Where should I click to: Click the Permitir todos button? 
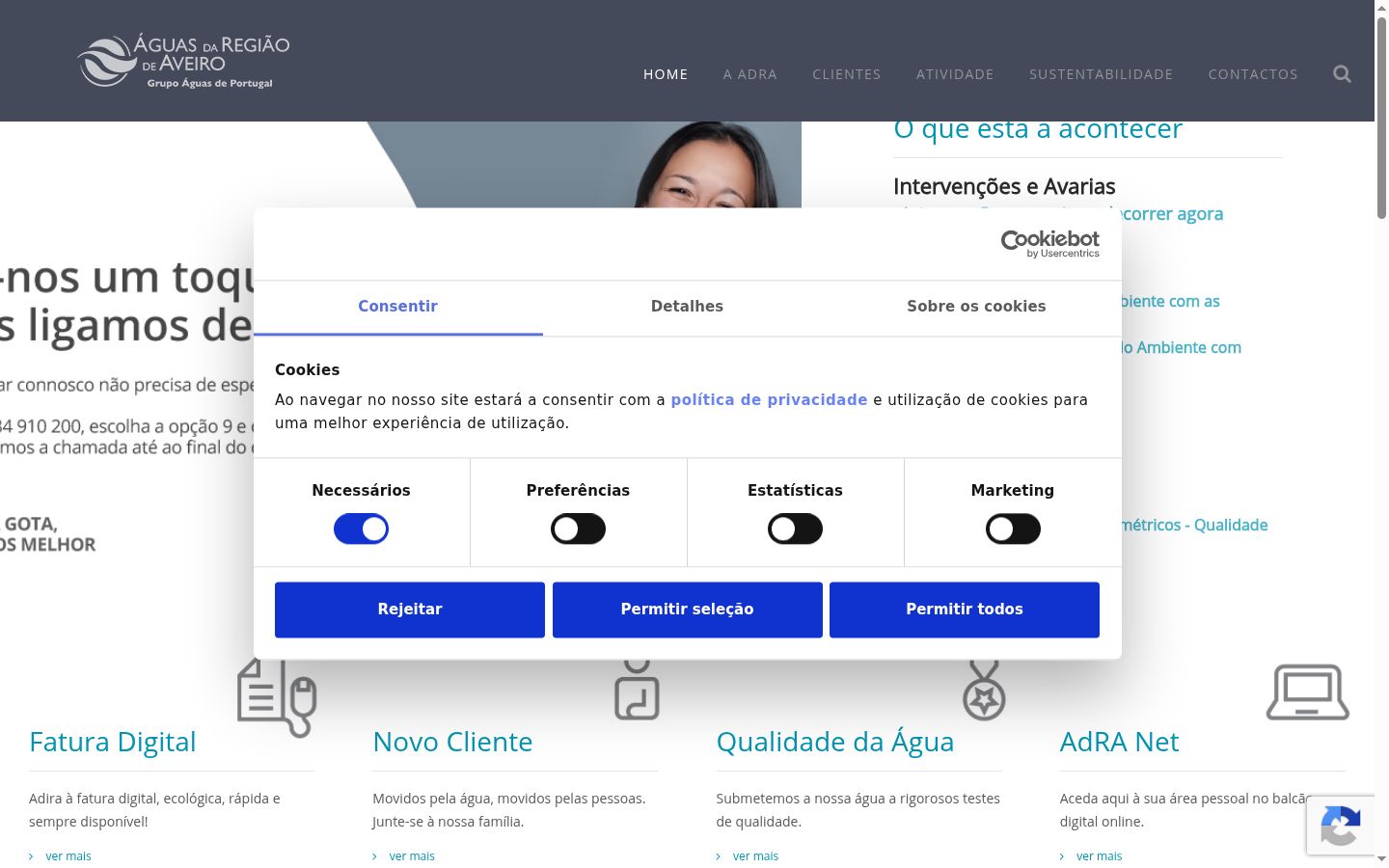[965, 610]
